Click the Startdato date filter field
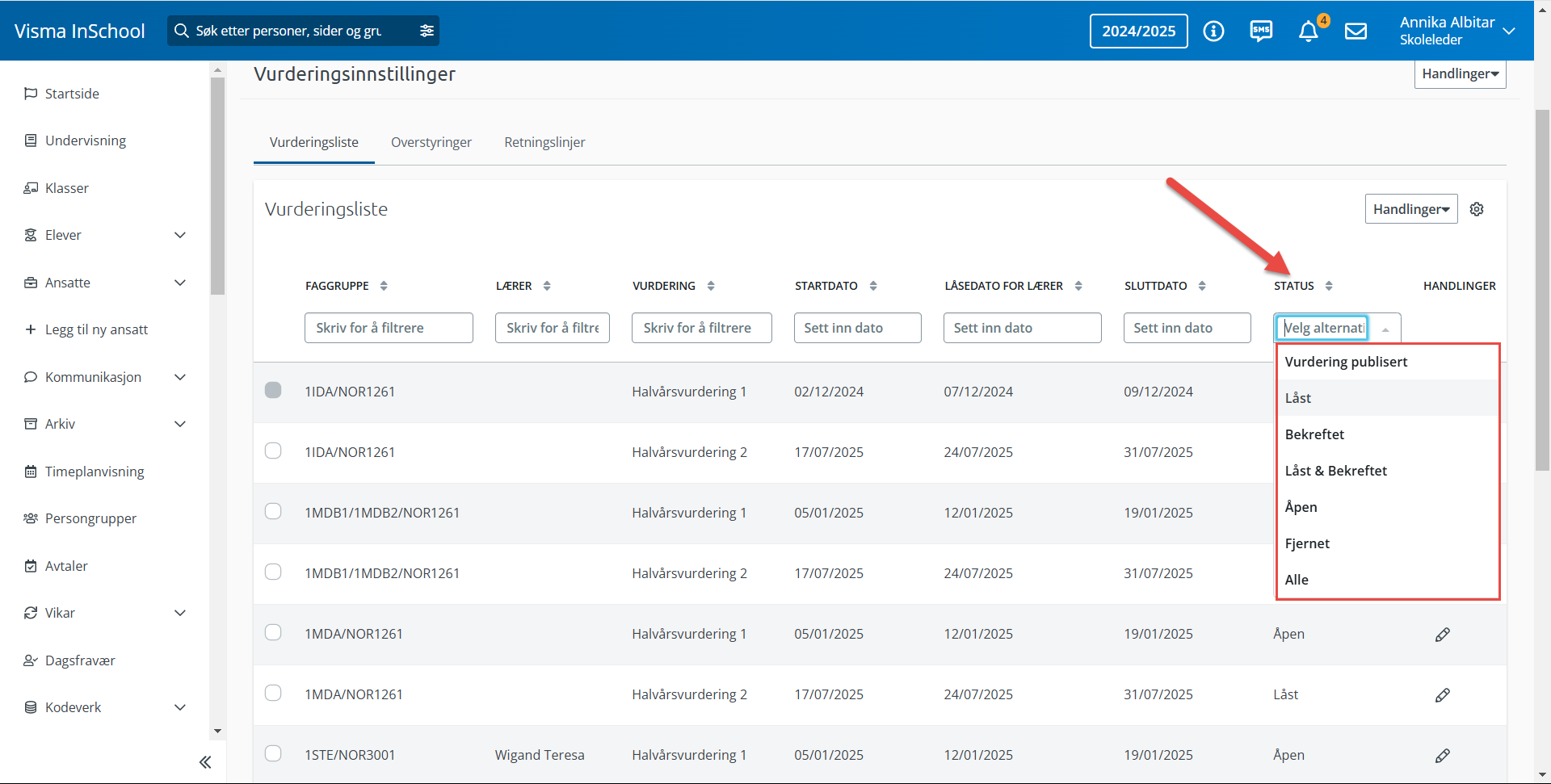1551x784 pixels. [857, 328]
